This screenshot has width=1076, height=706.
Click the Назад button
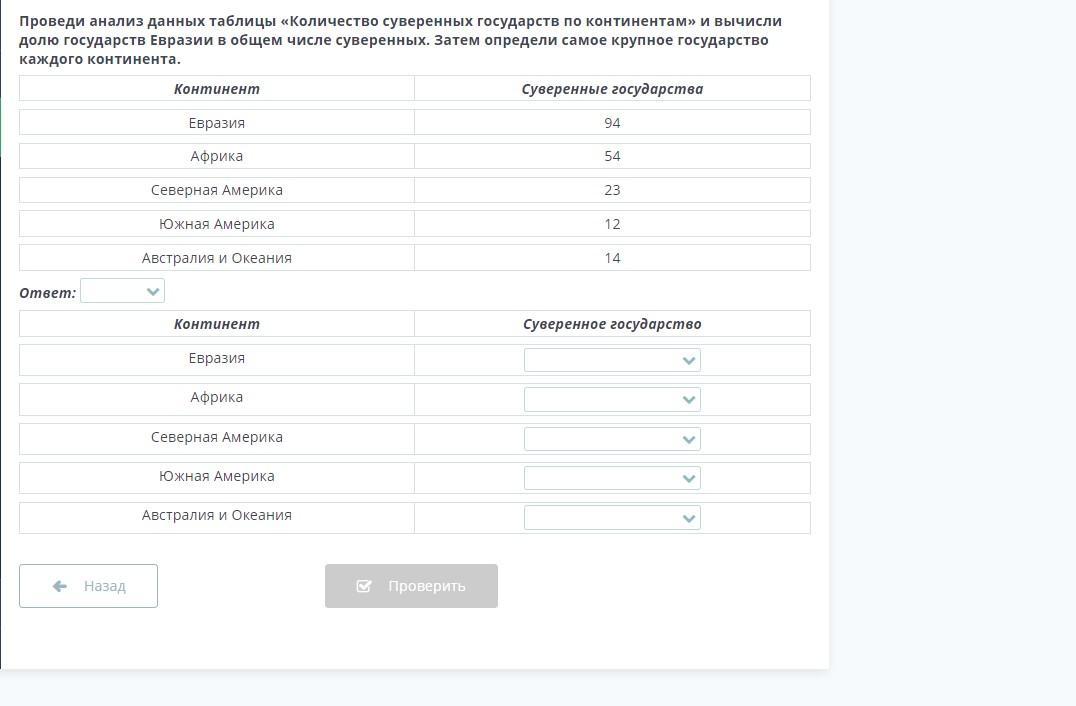coord(89,586)
